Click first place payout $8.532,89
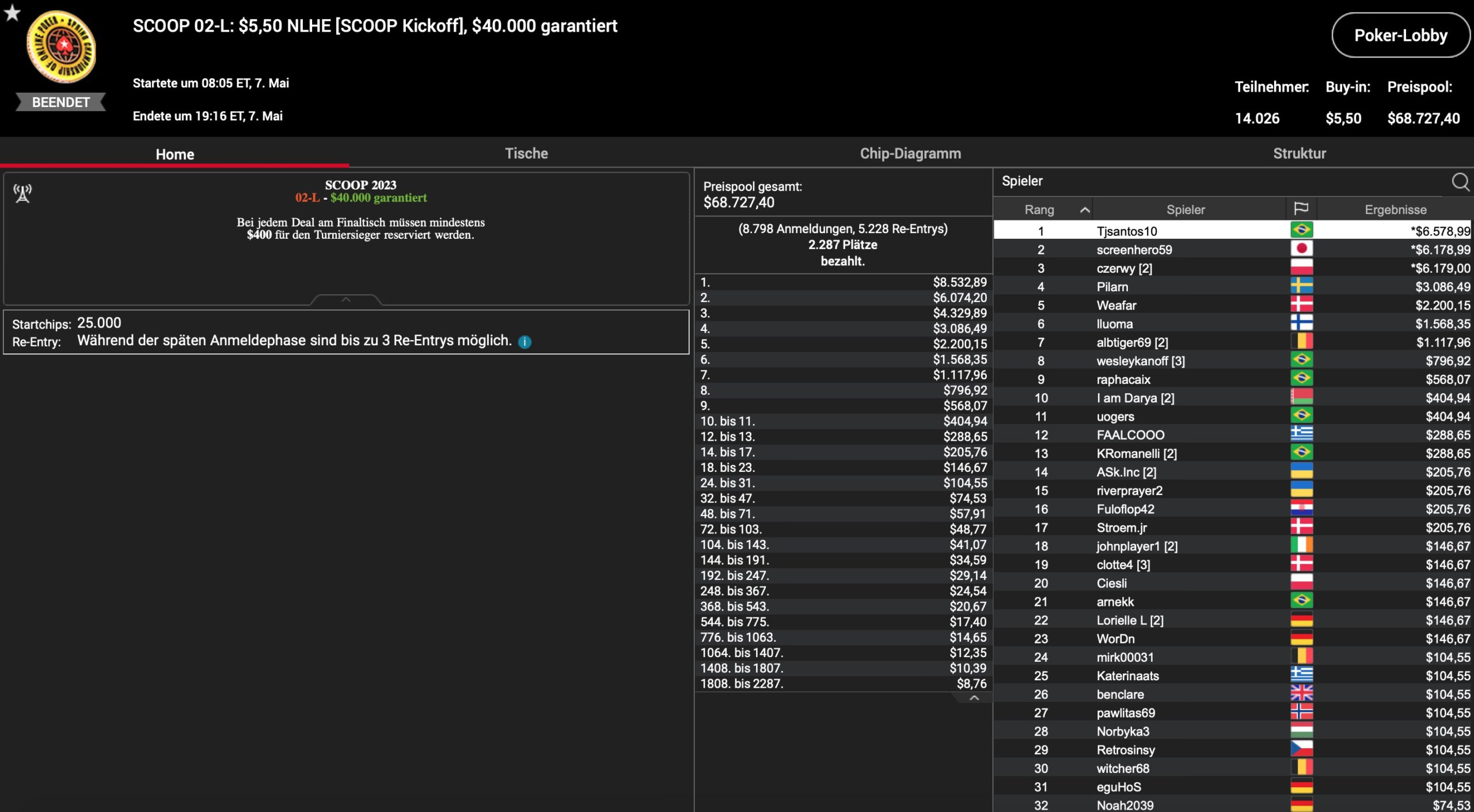The image size is (1474, 812). point(960,282)
